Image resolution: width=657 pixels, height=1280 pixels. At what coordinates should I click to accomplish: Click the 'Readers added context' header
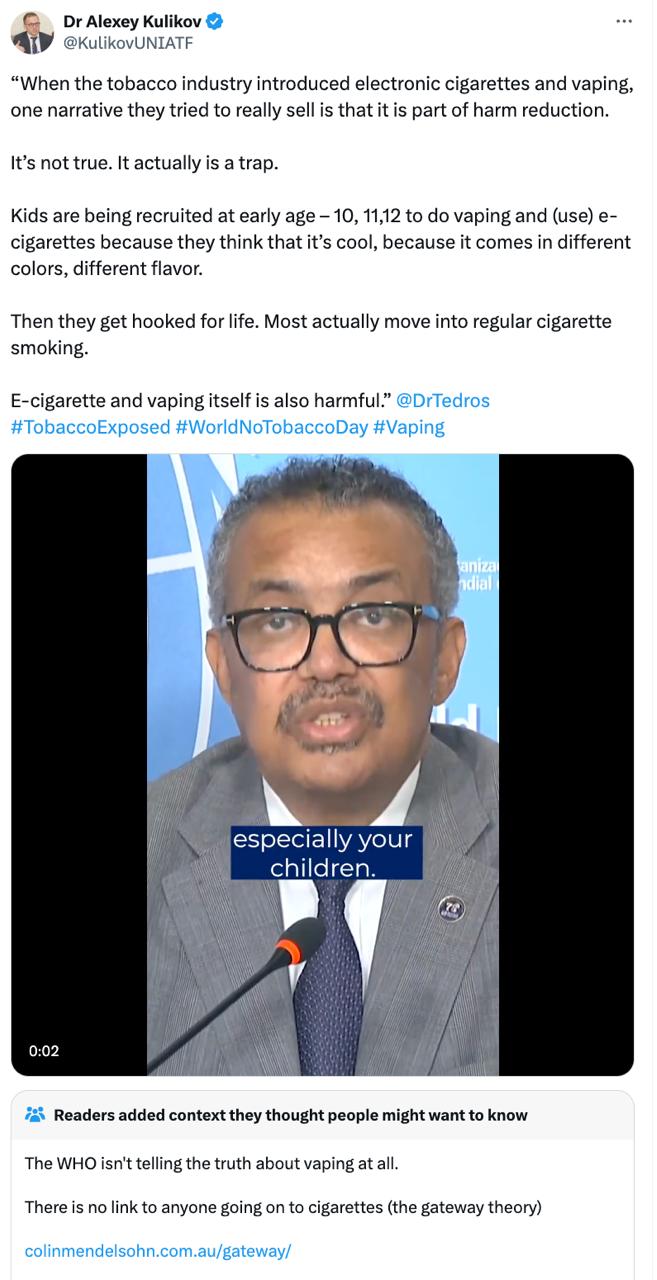click(x=290, y=1115)
